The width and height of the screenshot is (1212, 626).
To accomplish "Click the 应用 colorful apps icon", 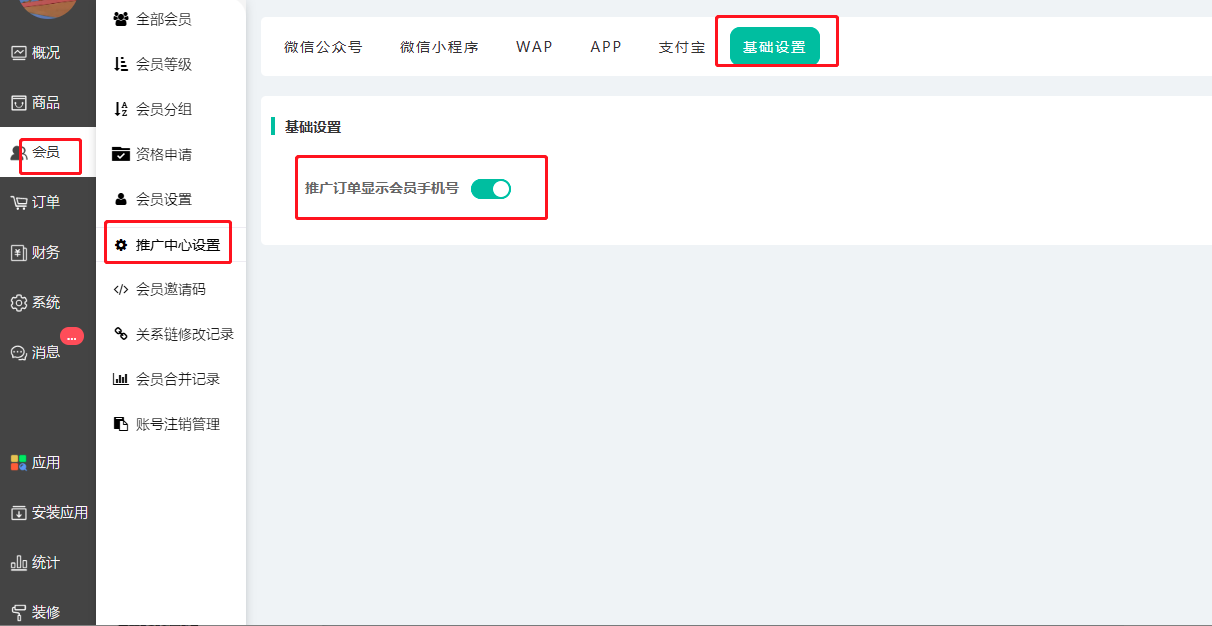I will click(x=19, y=463).
